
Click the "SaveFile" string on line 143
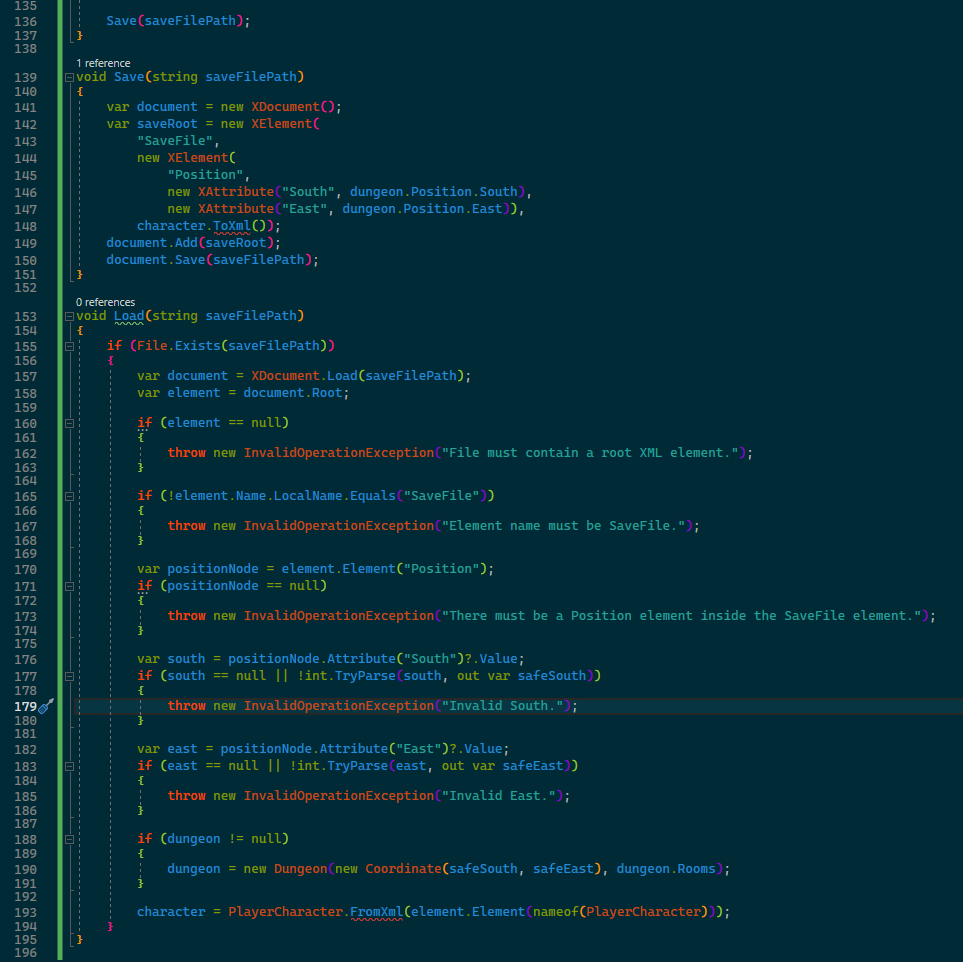[175, 141]
